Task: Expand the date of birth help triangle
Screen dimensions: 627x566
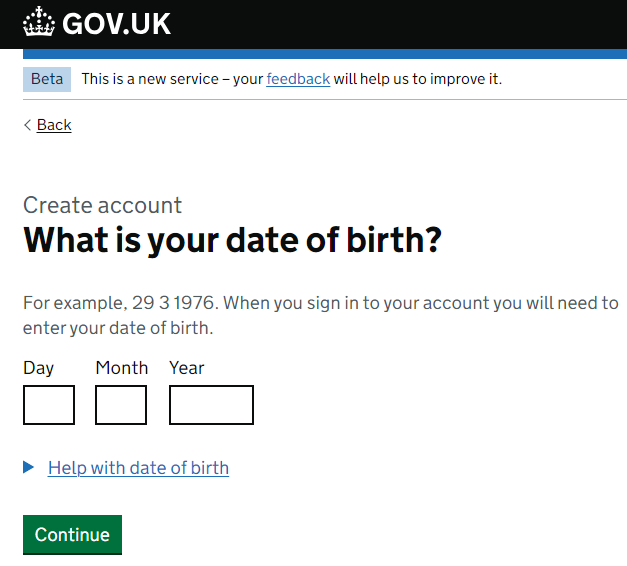Action: (28, 467)
